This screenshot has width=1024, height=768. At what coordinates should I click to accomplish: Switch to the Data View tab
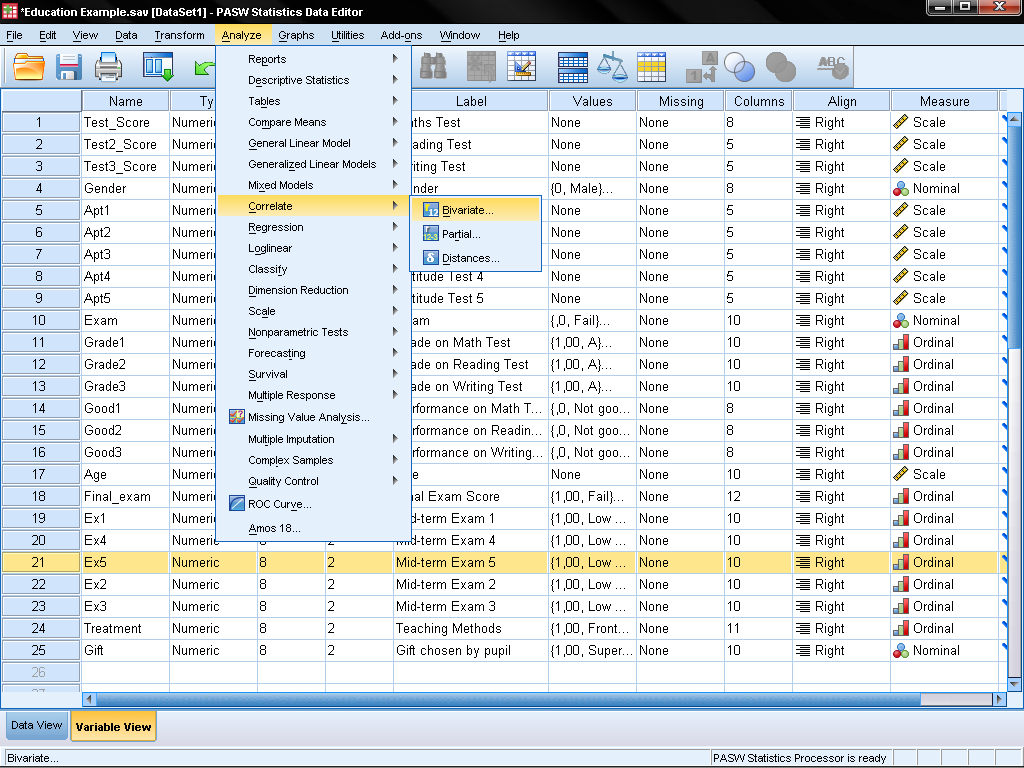(x=36, y=726)
